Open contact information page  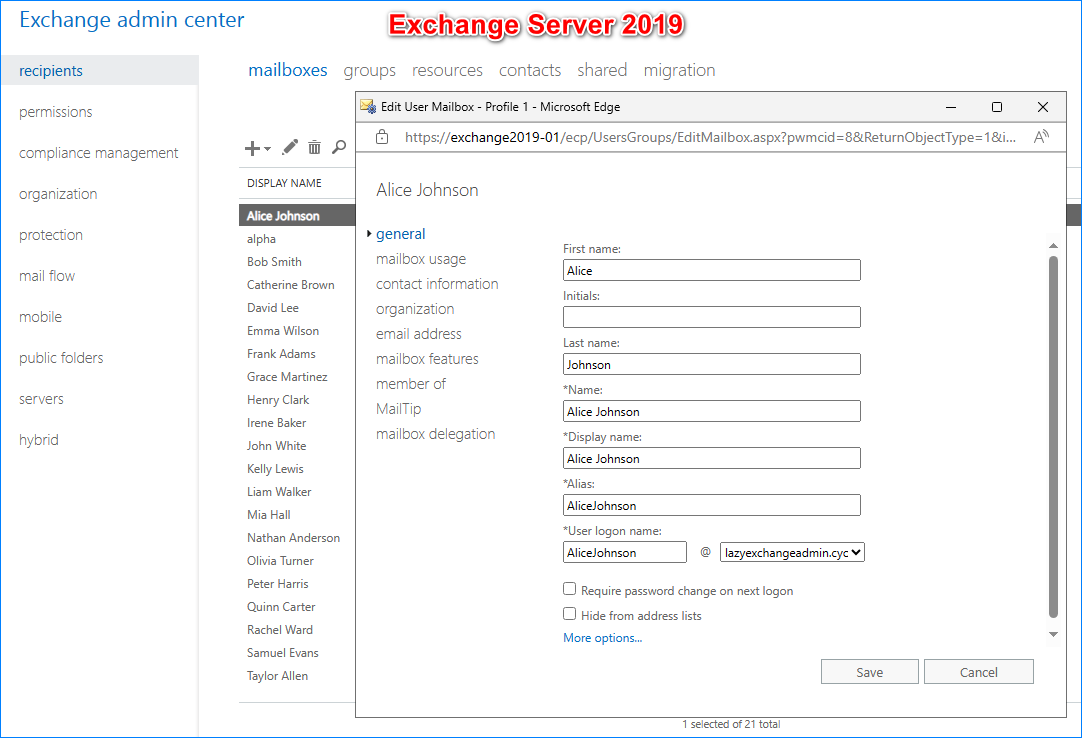pyautogui.click(x=437, y=284)
